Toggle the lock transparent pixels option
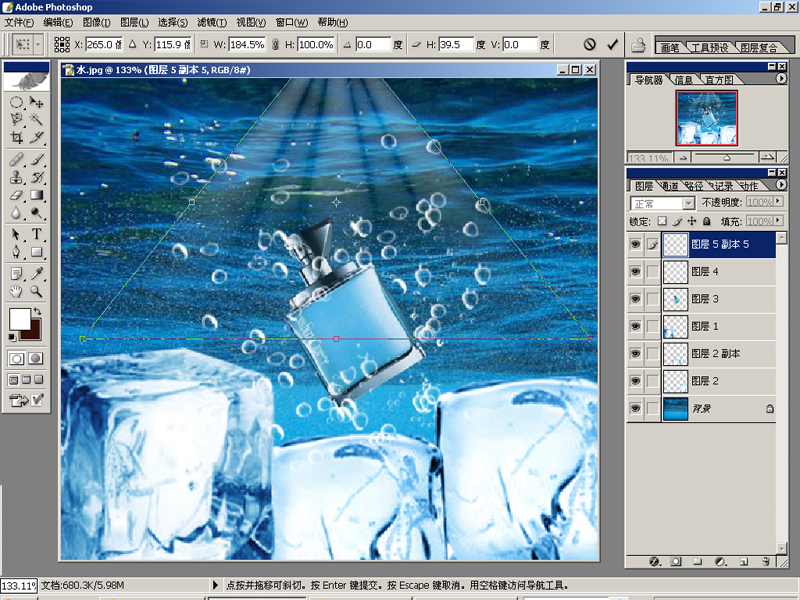Screen dimensions: 800x600 pos(662,221)
